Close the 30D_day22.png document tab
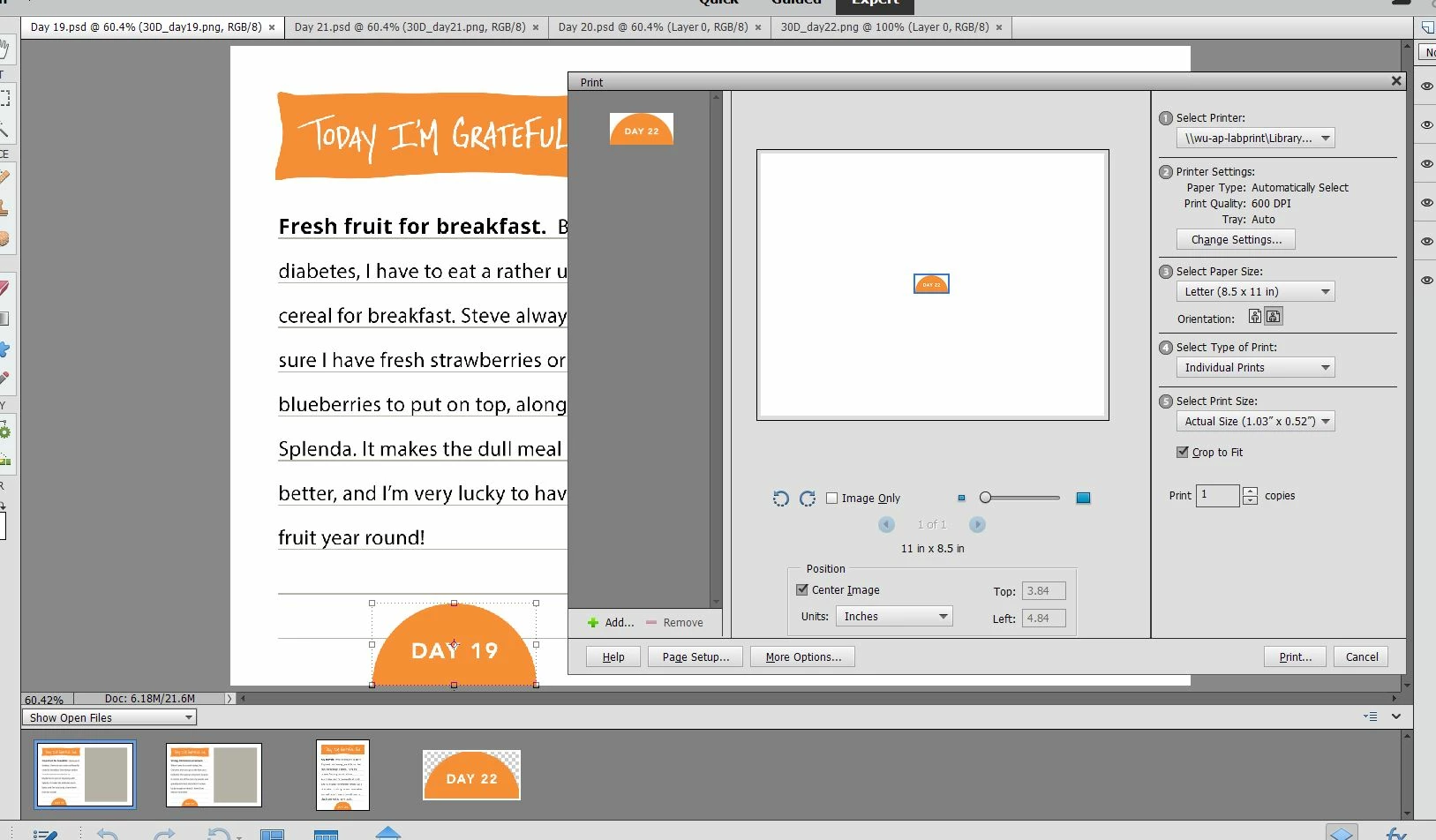1436x840 pixels. click(x=999, y=27)
